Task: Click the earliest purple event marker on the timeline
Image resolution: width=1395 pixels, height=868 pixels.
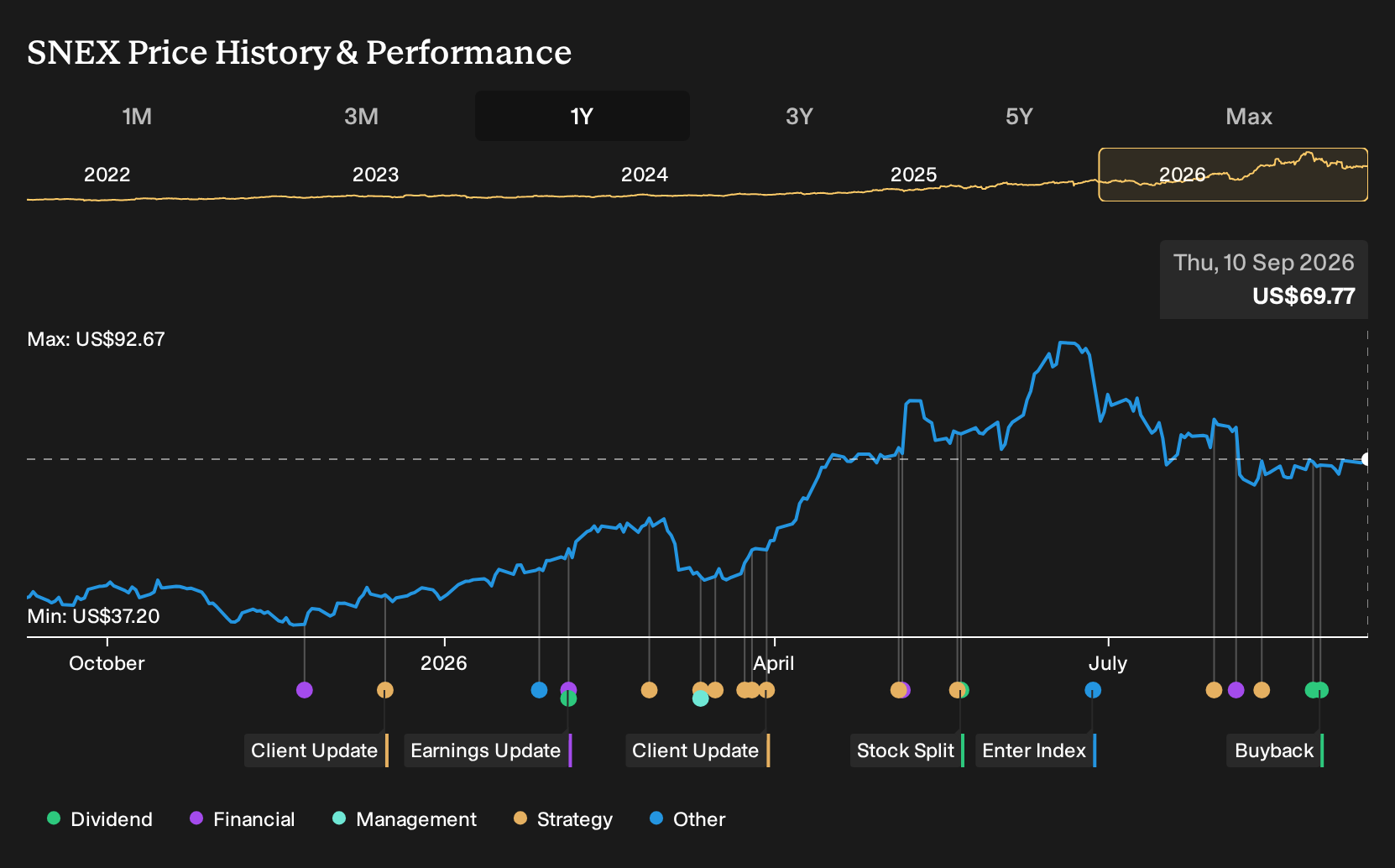Action: pyautogui.click(x=305, y=690)
